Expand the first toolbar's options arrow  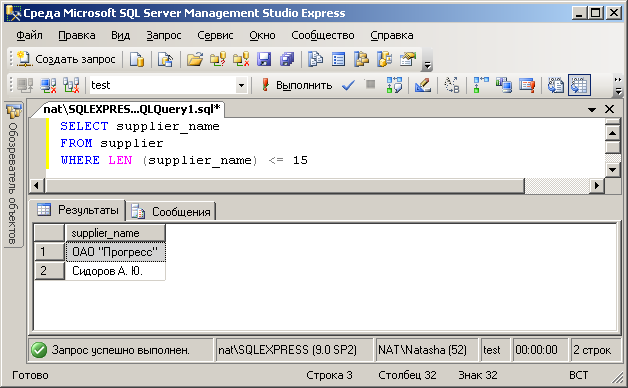coord(427,64)
